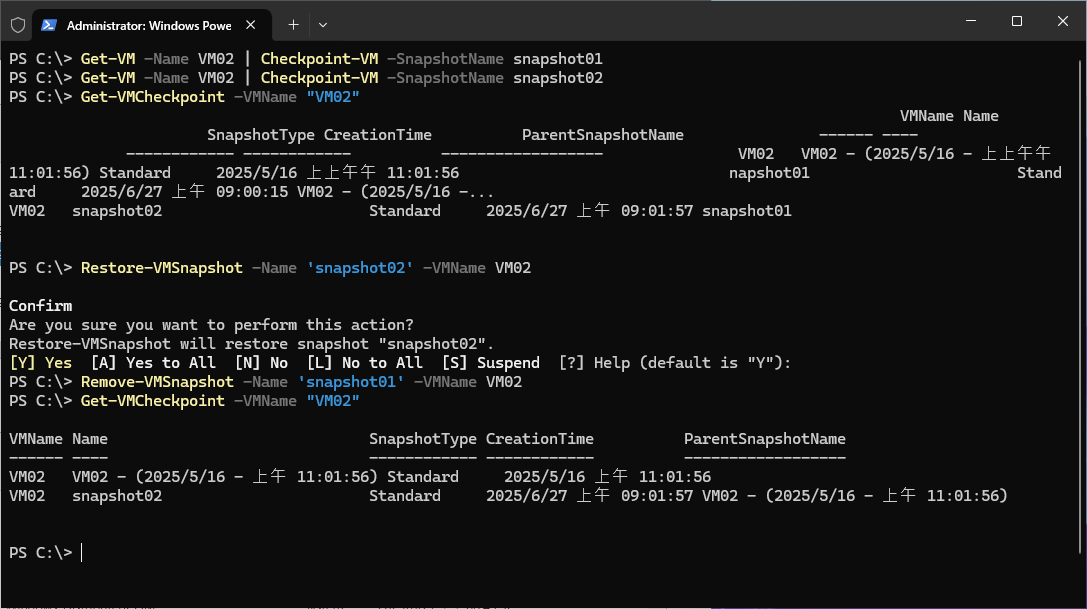Click the ParentSnapshotName header in the lower table

[764, 439]
